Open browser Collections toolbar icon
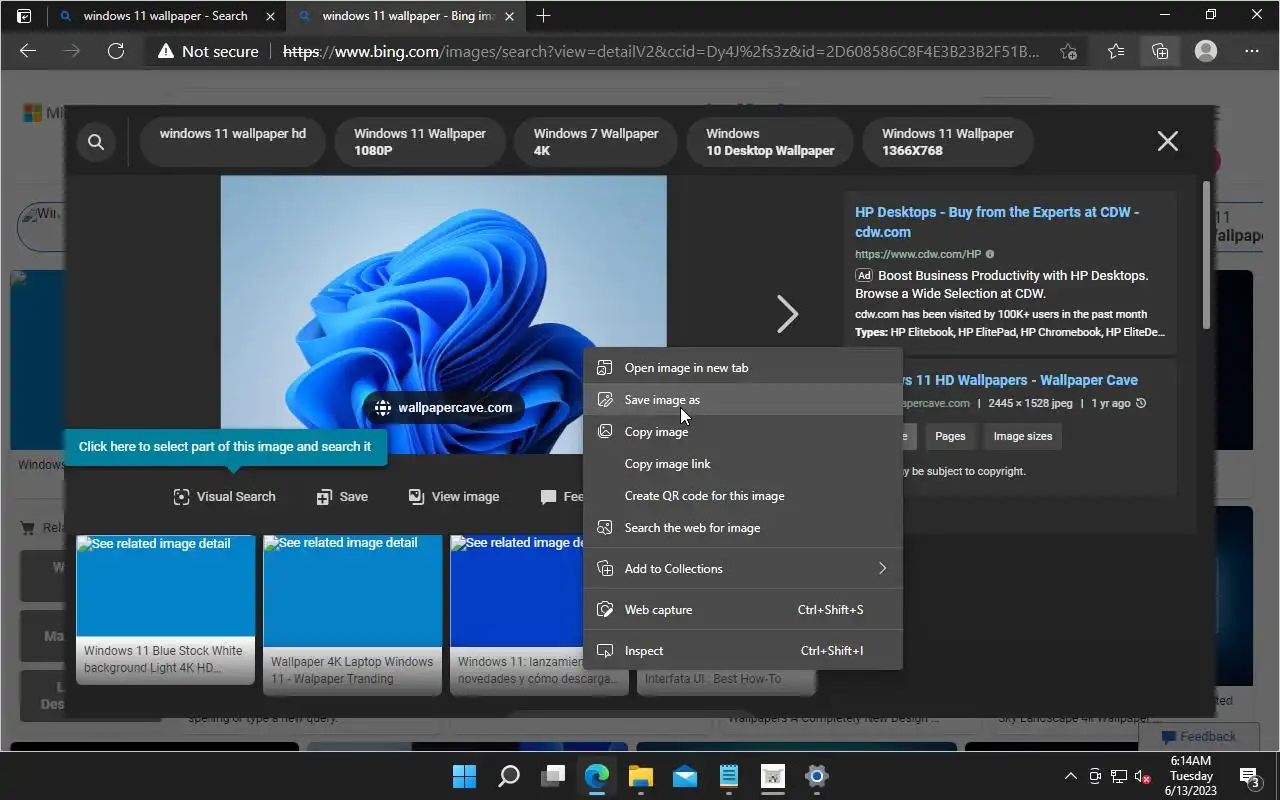The width and height of the screenshot is (1280, 800). coord(1160,51)
